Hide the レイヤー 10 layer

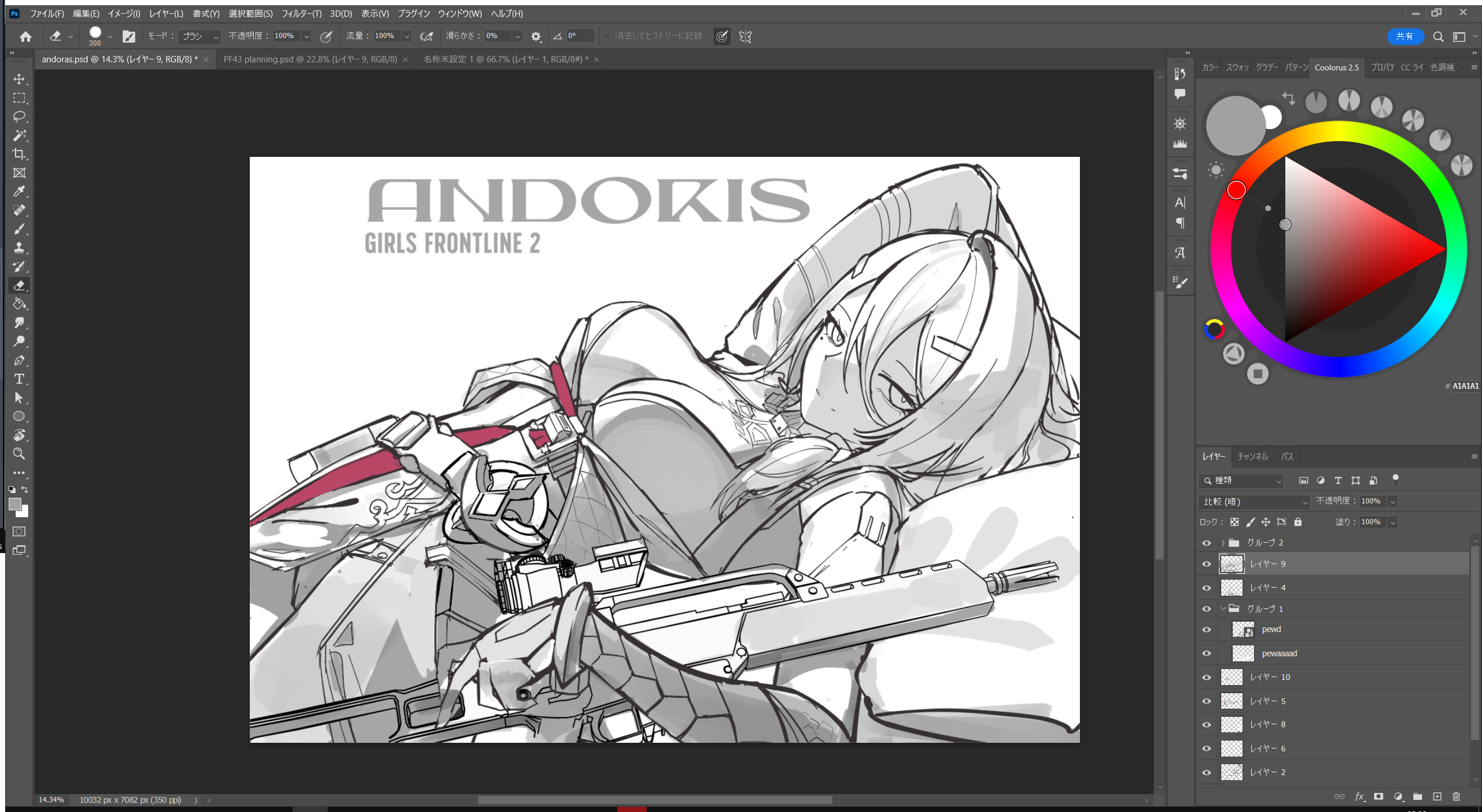1206,678
